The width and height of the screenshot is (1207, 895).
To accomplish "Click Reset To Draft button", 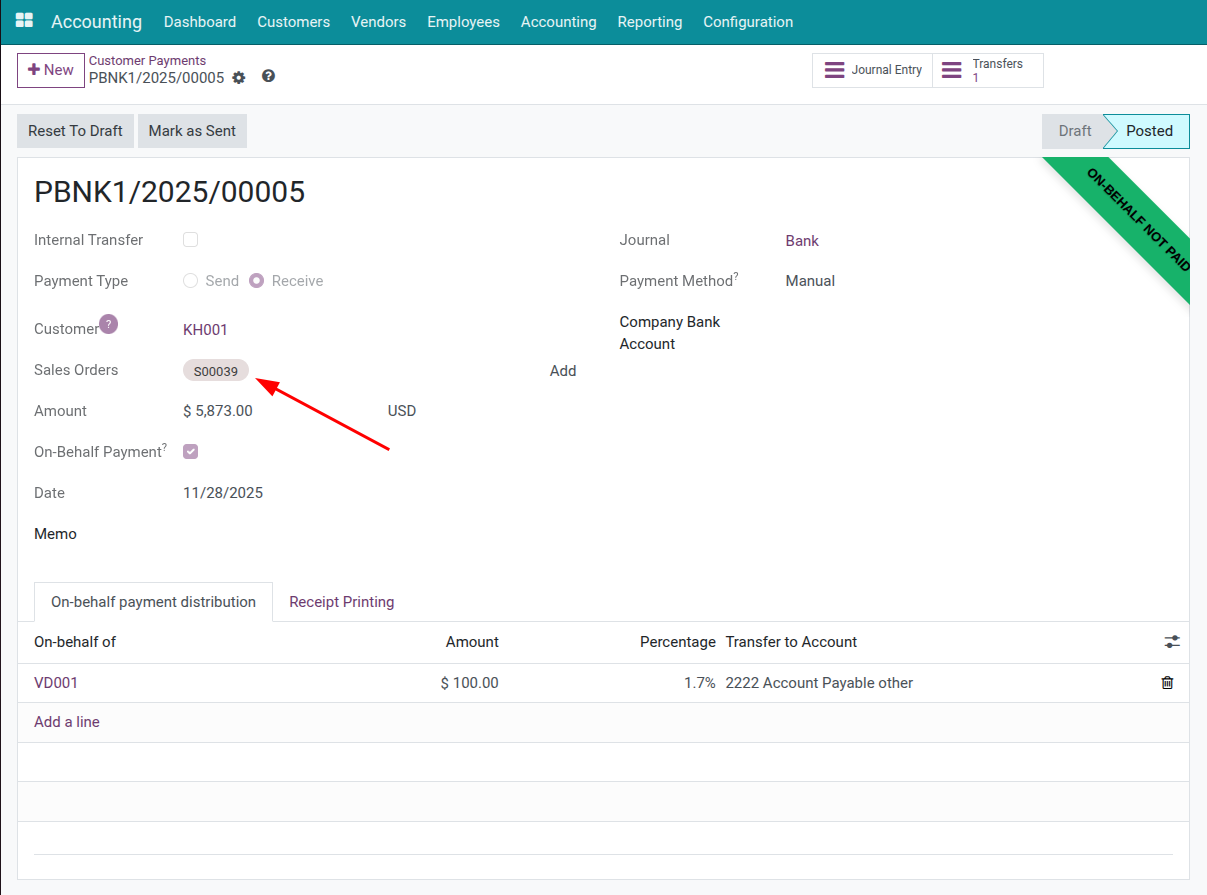I will (75, 131).
